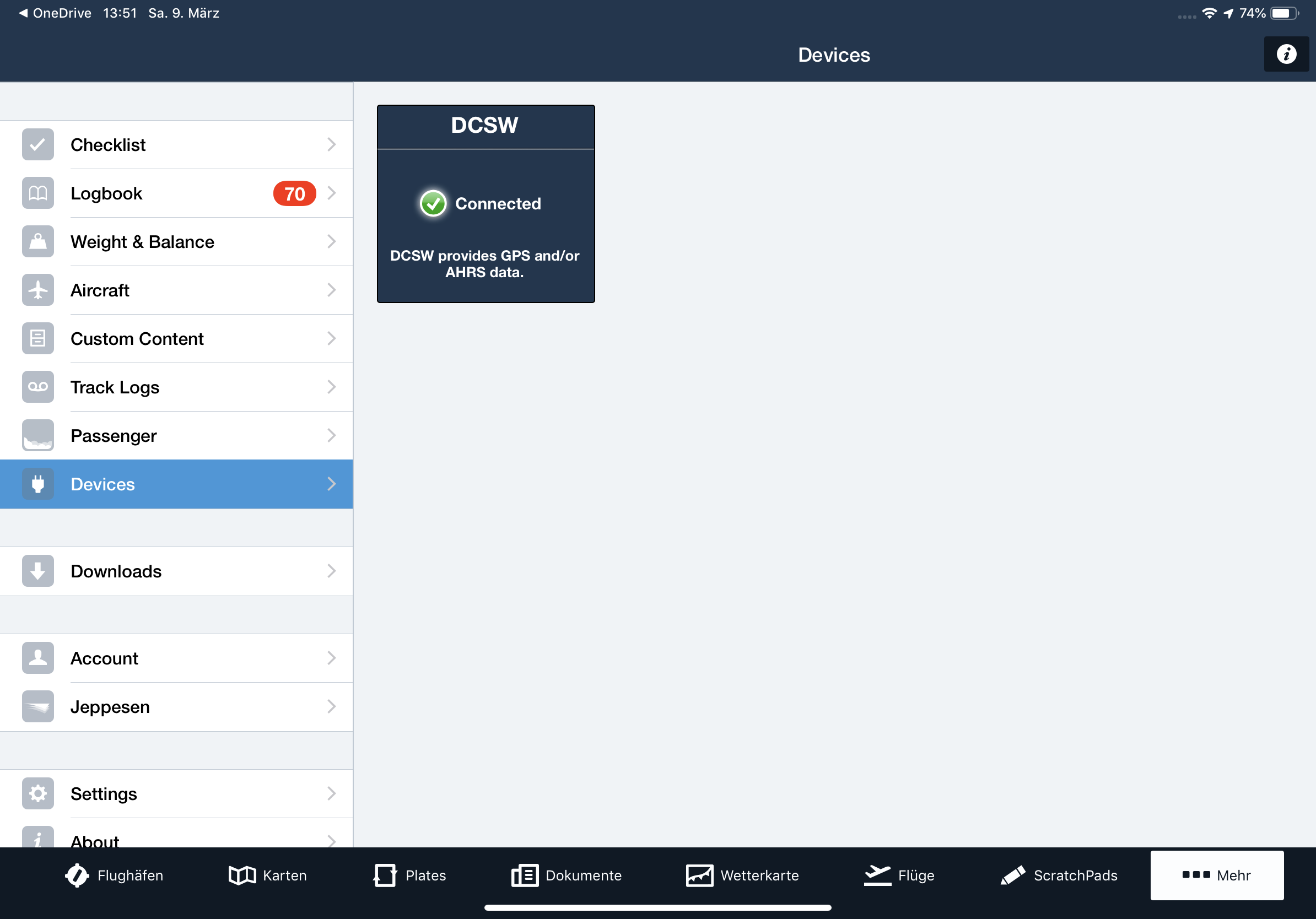Viewport: 1316px width, 919px height.
Task: Click the Weight & Balance scale icon
Action: click(38, 241)
